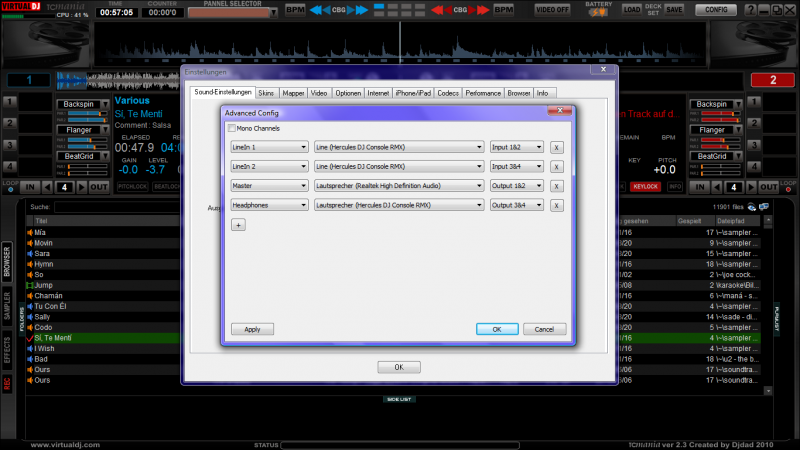Switch to the Browser settings tab
This screenshot has height=450, width=800.
pyautogui.click(x=518, y=93)
